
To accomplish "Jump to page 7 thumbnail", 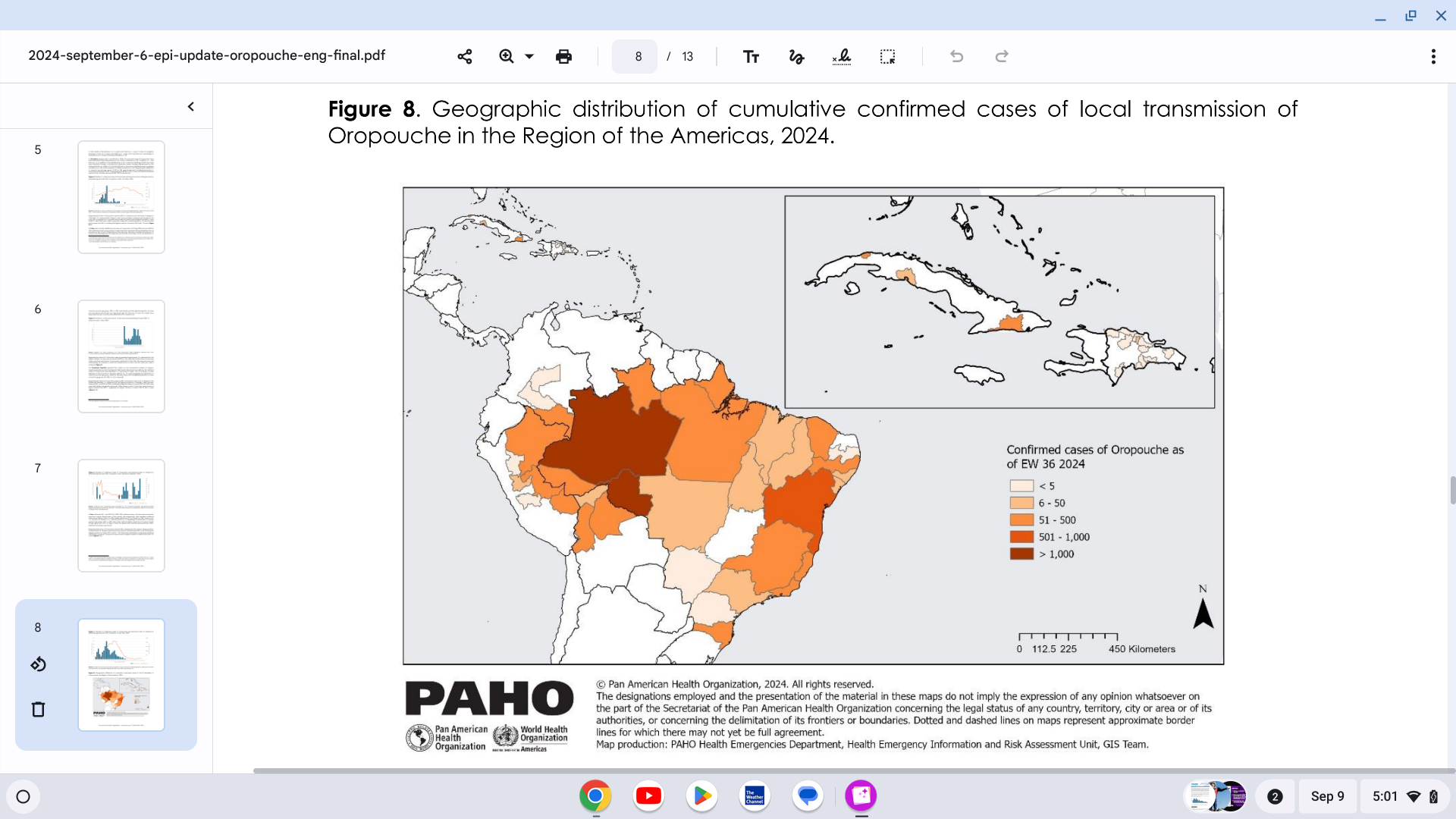I will pos(121,516).
